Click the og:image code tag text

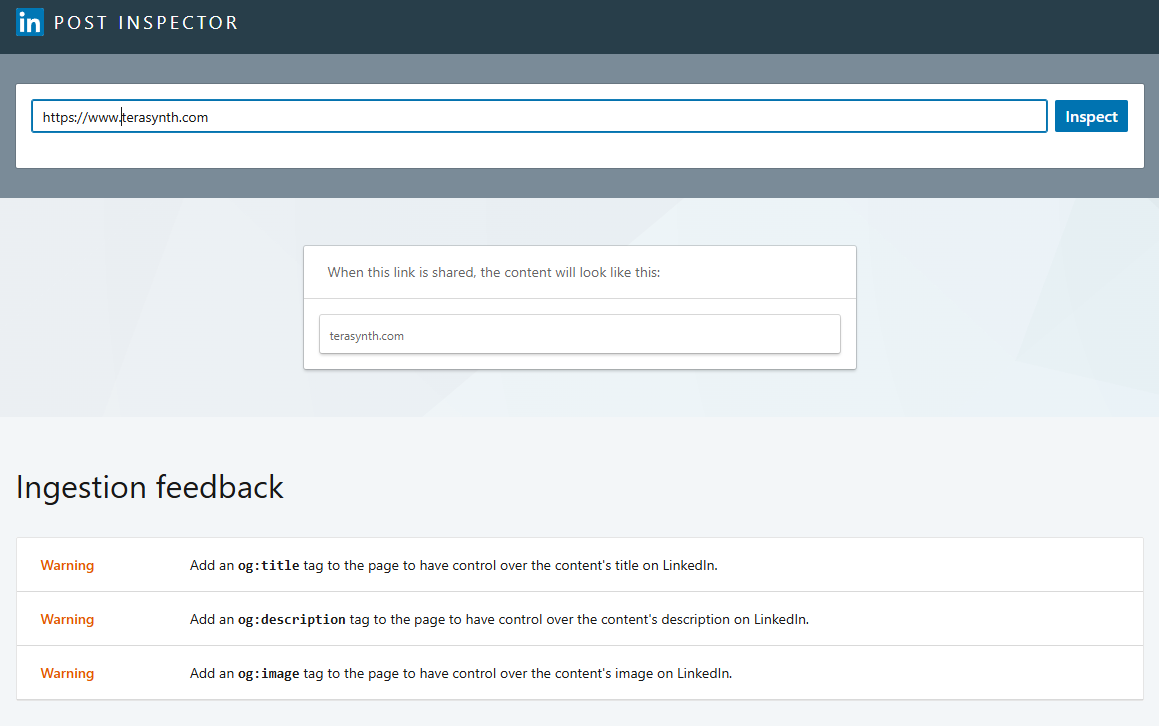click(268, 673)
